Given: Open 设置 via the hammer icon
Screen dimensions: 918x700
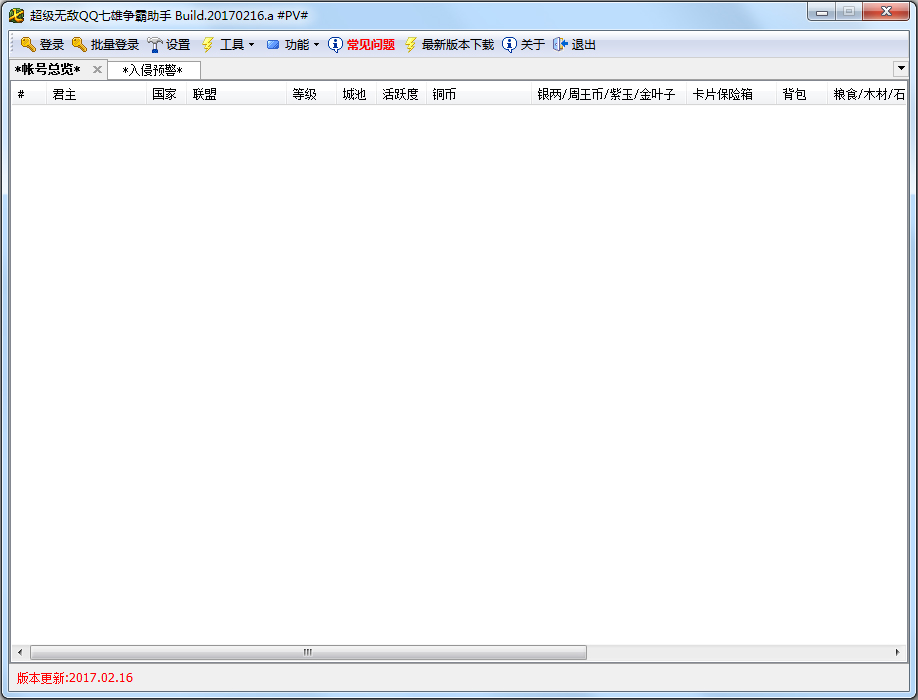Looking at the screenshot, I should pos(154,44).
